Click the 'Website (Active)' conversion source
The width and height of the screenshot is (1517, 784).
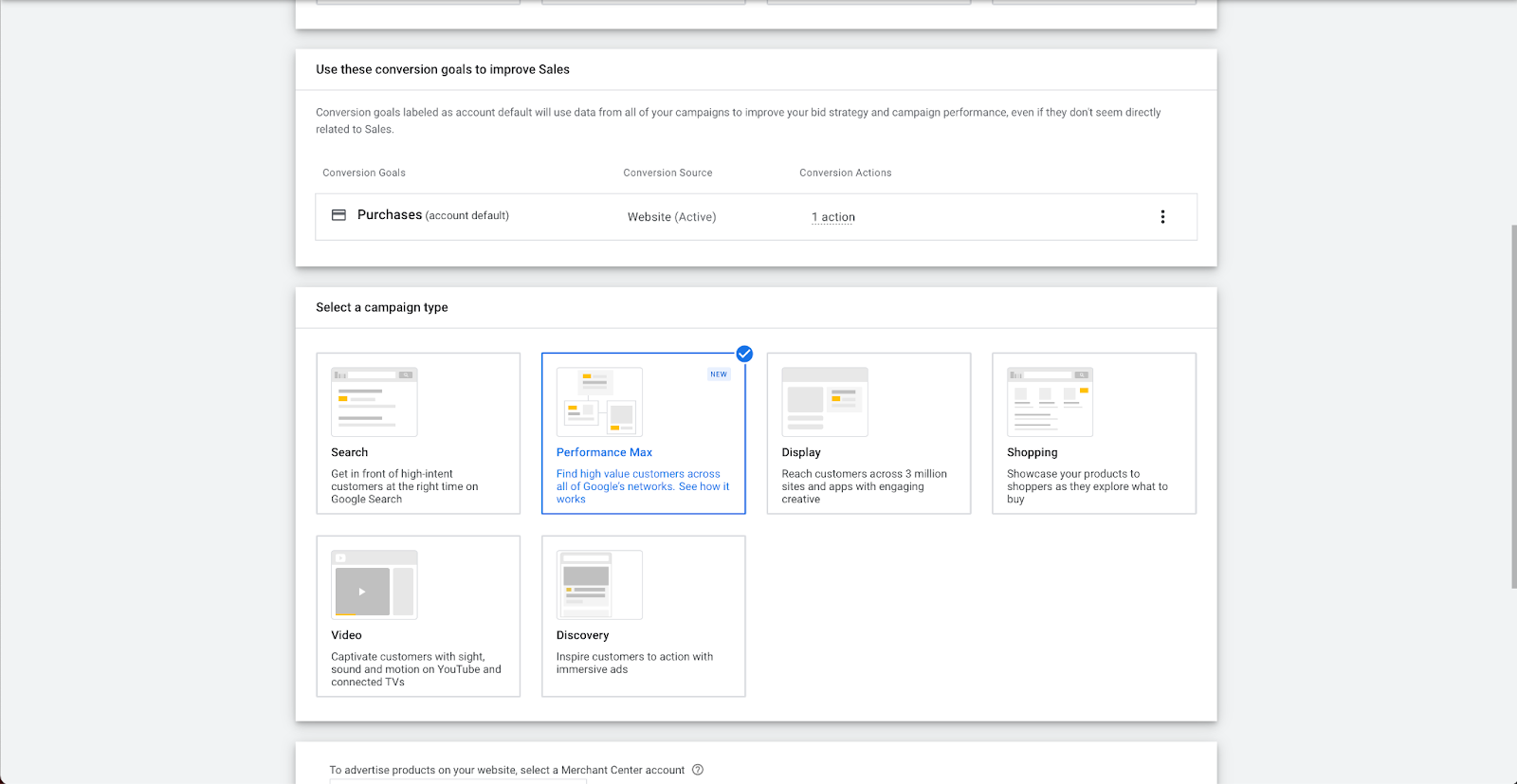pos(671,217)
